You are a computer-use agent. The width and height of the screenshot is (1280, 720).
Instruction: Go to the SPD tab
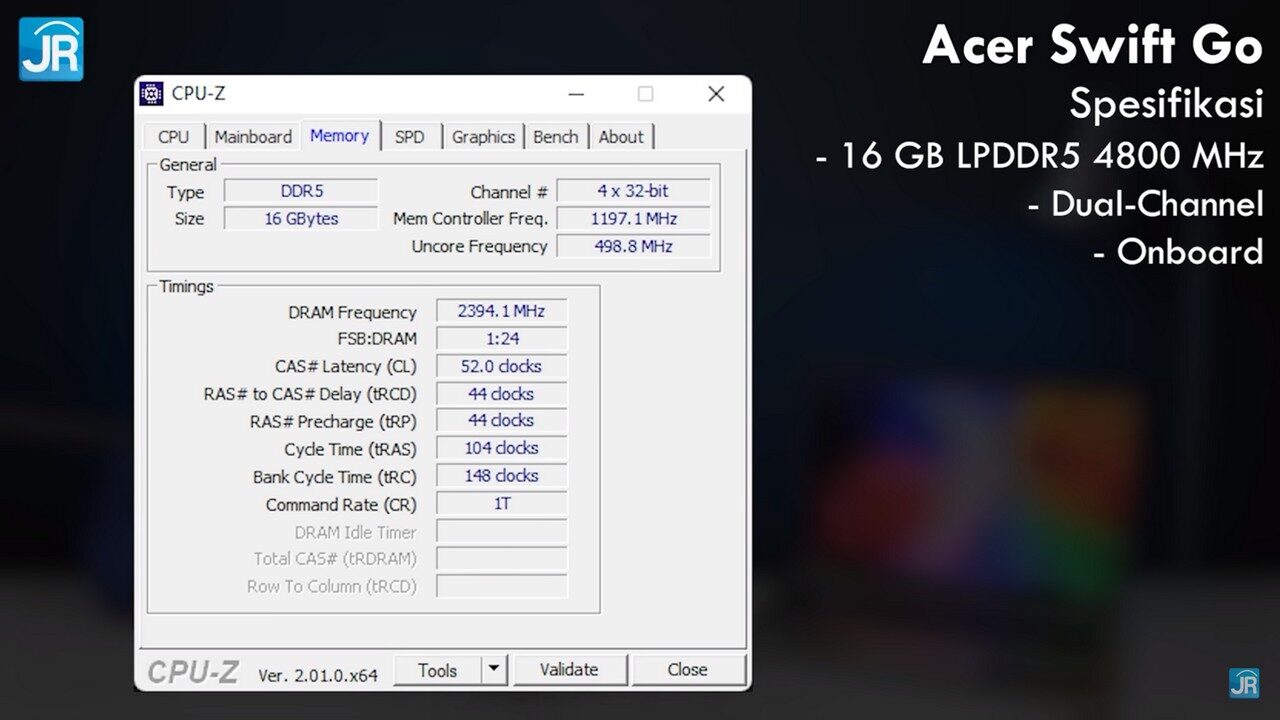coord(409,137)
